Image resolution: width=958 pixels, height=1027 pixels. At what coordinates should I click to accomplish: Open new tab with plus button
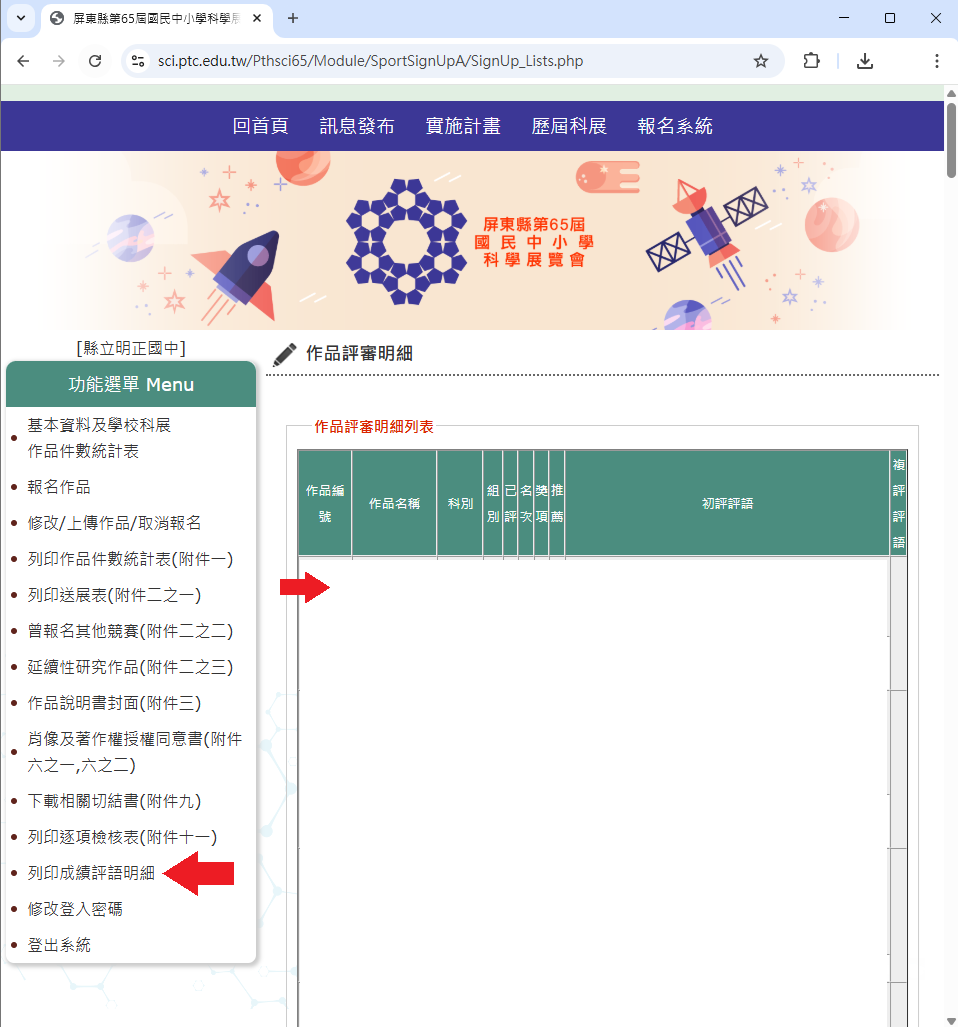tap(293, 18)
